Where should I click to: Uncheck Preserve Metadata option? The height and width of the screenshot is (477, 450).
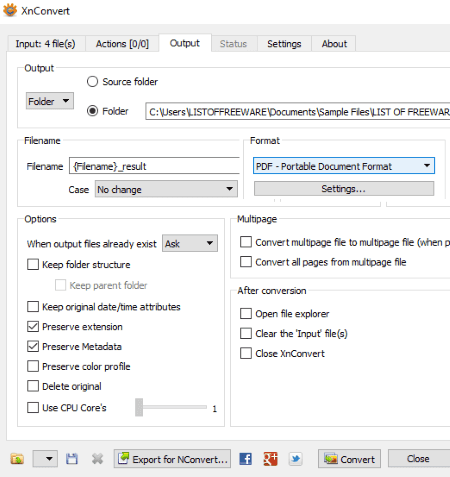point(33,347)
